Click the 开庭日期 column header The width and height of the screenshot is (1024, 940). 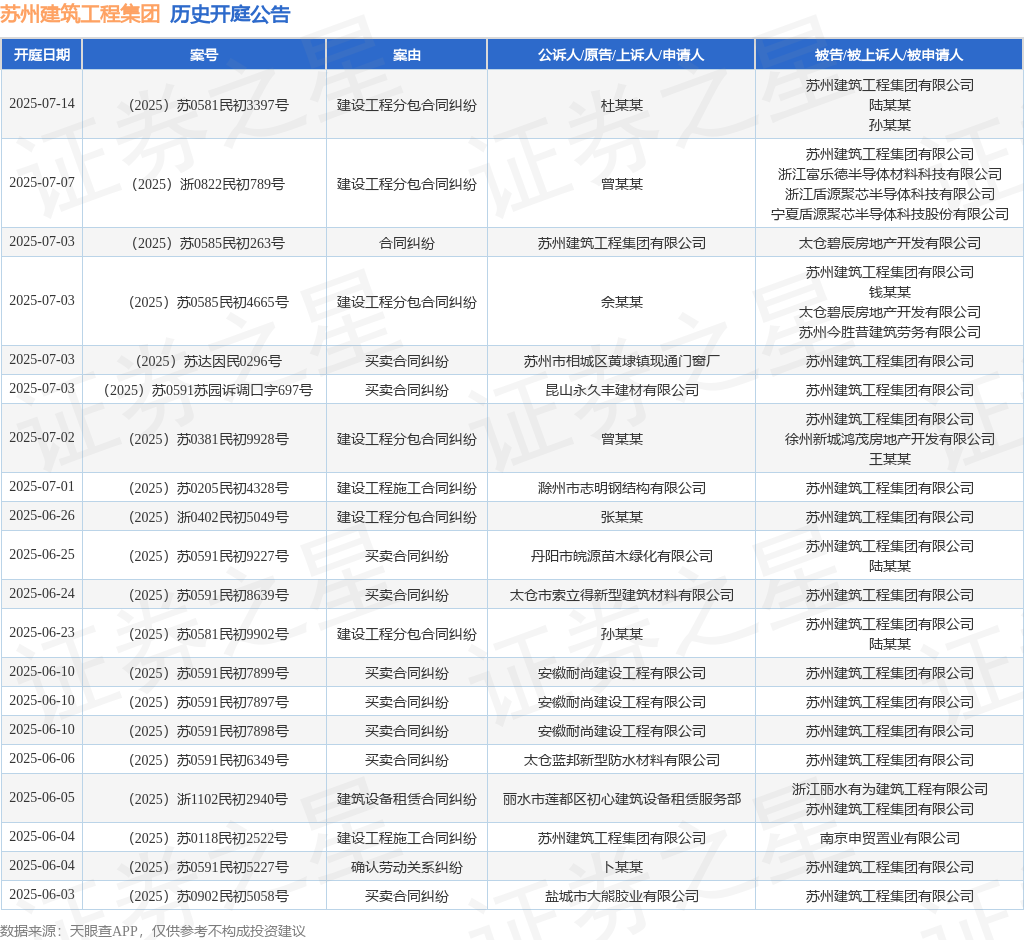[x=42, y=55]
